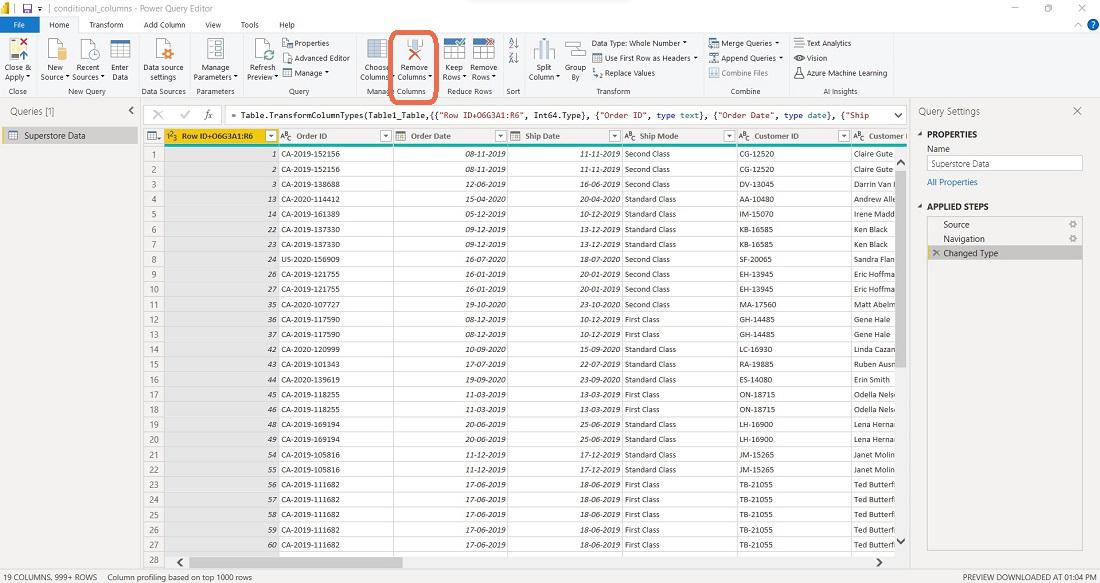The height and width of the screenshot is (583, 1100).
Task: Click the Refresh Preview icon
Action: [x=263, y=51]
